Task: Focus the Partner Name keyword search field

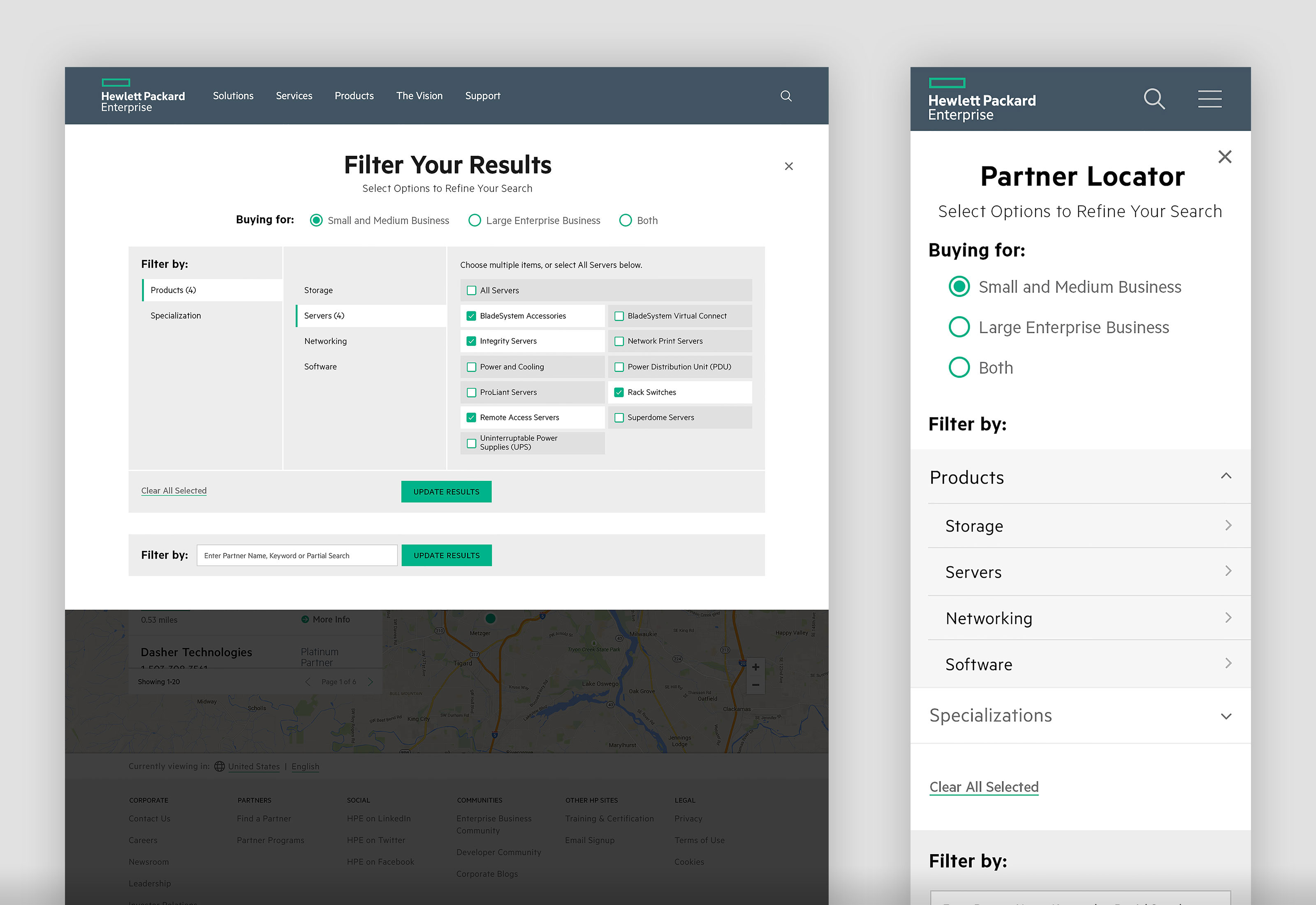Action: pyautogui.click(x=297, y=555)
